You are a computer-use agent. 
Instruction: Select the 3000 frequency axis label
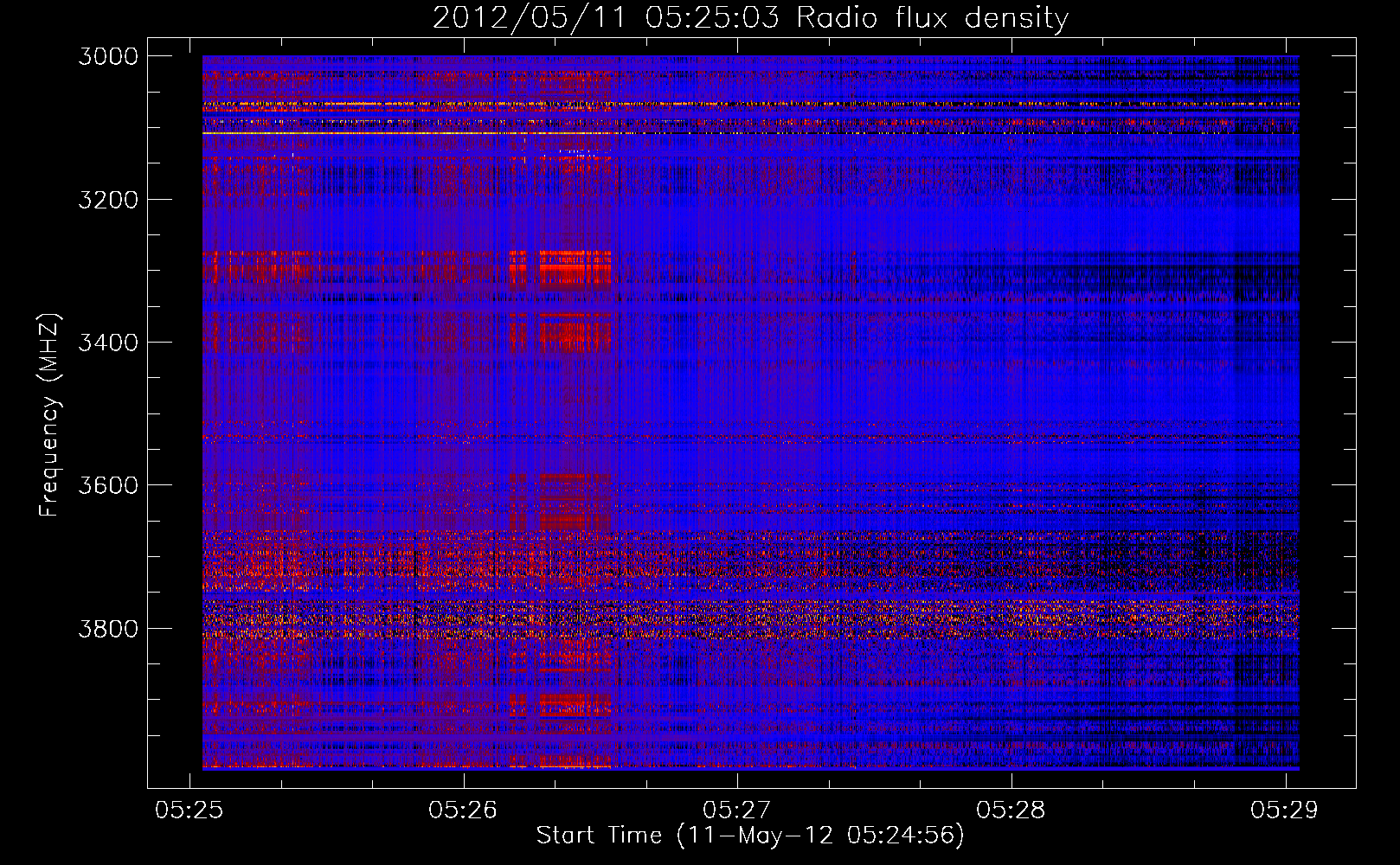108,56
